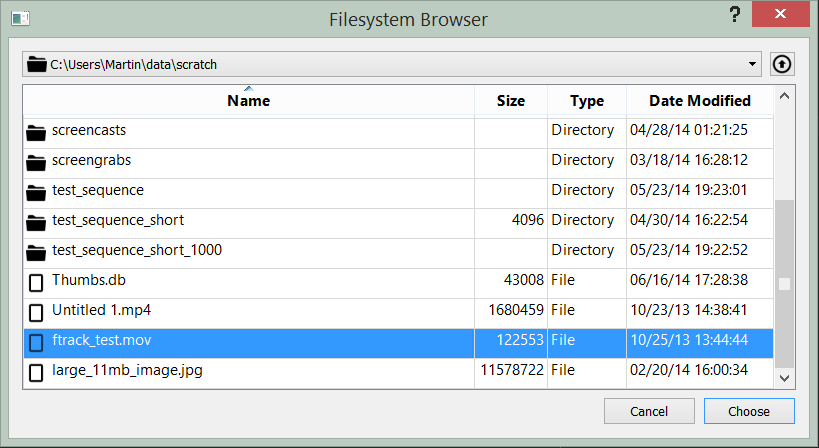Click the window application icon in title bar
819x448 pixels.
pos(20,19)
